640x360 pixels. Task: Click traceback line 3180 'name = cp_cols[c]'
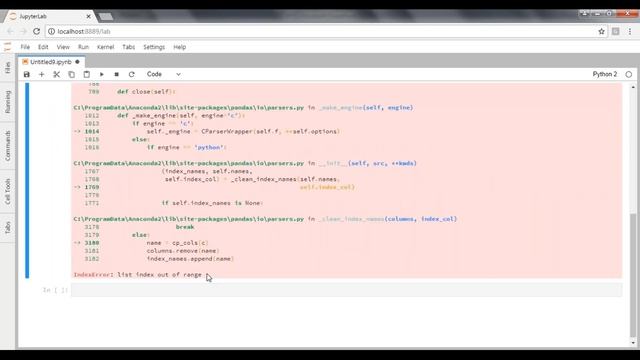(177, 243)
